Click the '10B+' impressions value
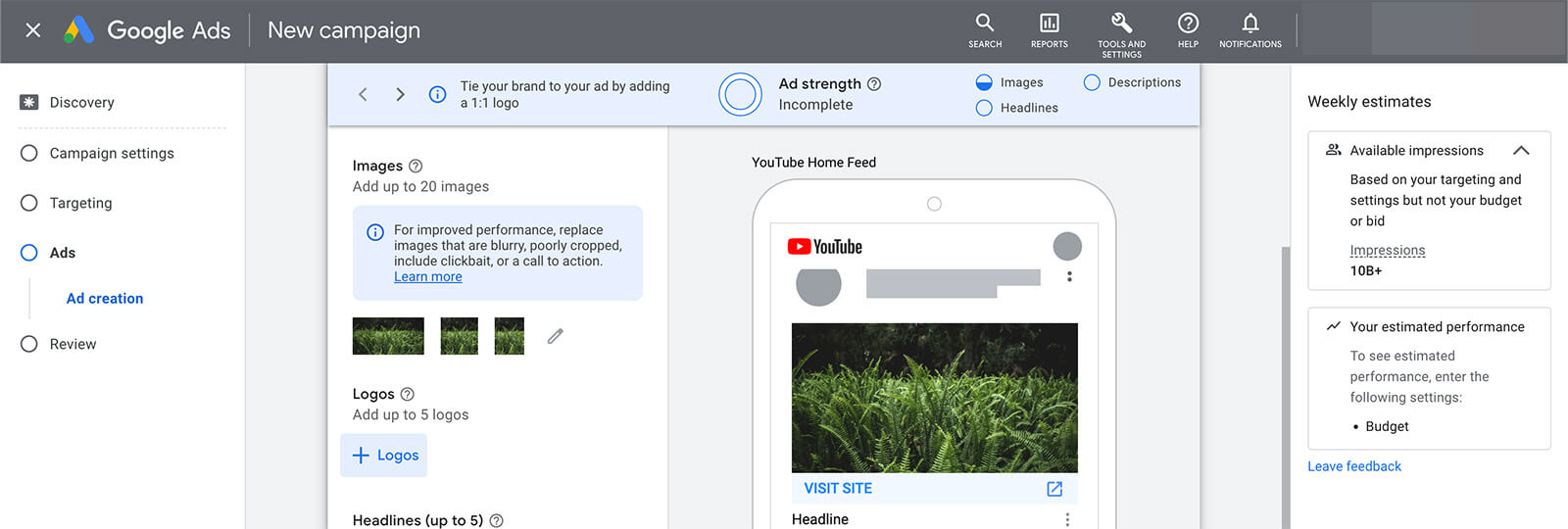The image size is (1568, 529). [1366, 270]
